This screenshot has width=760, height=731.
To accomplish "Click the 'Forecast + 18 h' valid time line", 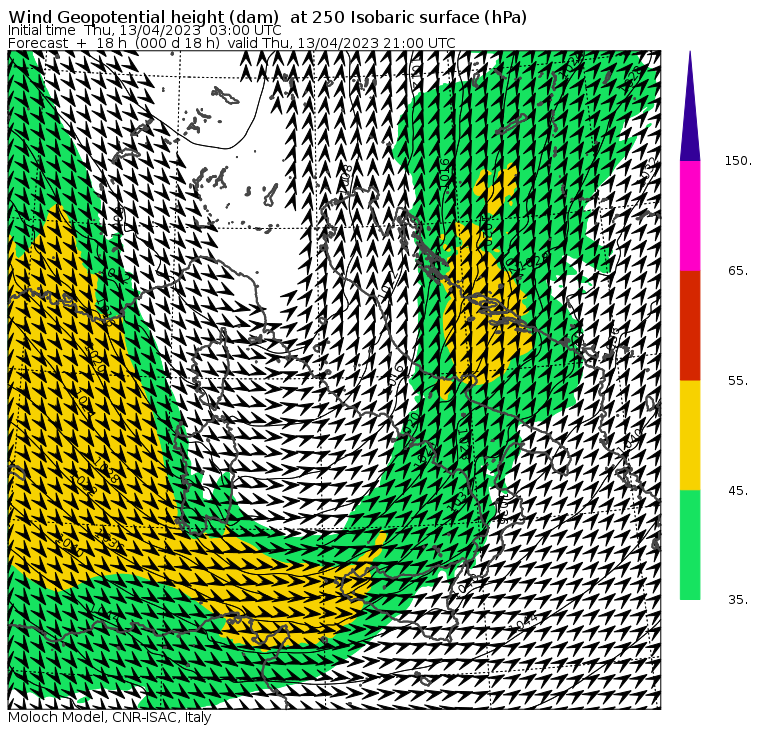I will coord(232,43).
